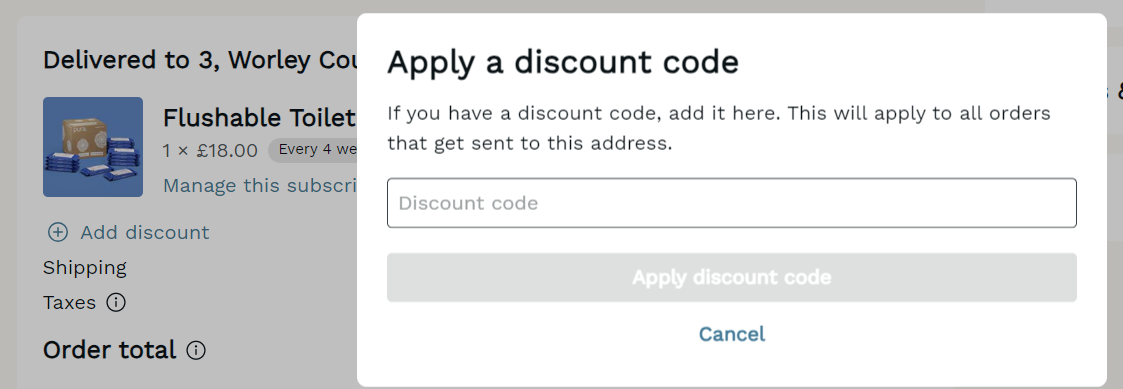Click the Apply discount code button

pos(731,277)
